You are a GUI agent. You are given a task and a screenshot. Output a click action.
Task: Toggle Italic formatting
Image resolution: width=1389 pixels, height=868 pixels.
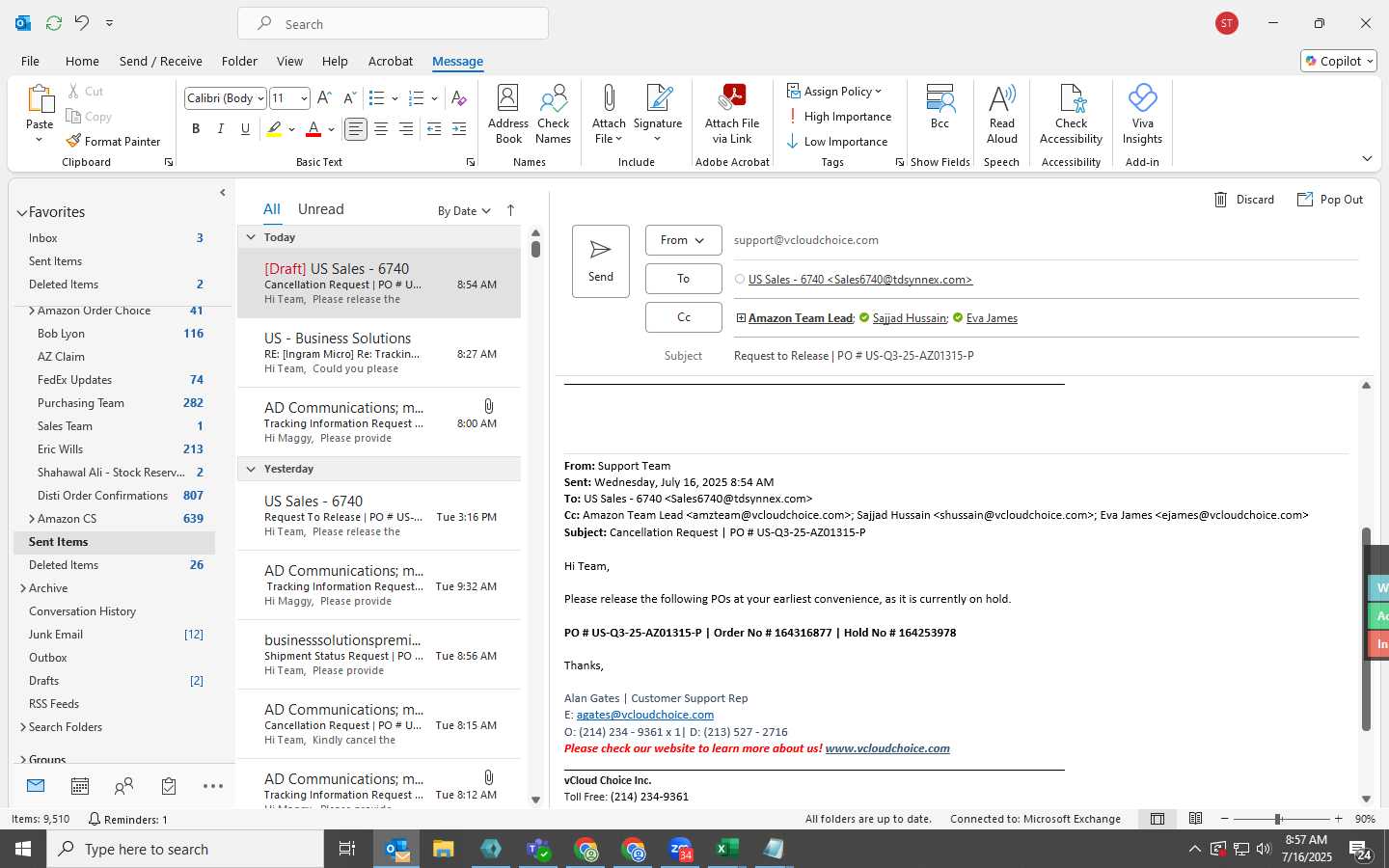point(221,128)
